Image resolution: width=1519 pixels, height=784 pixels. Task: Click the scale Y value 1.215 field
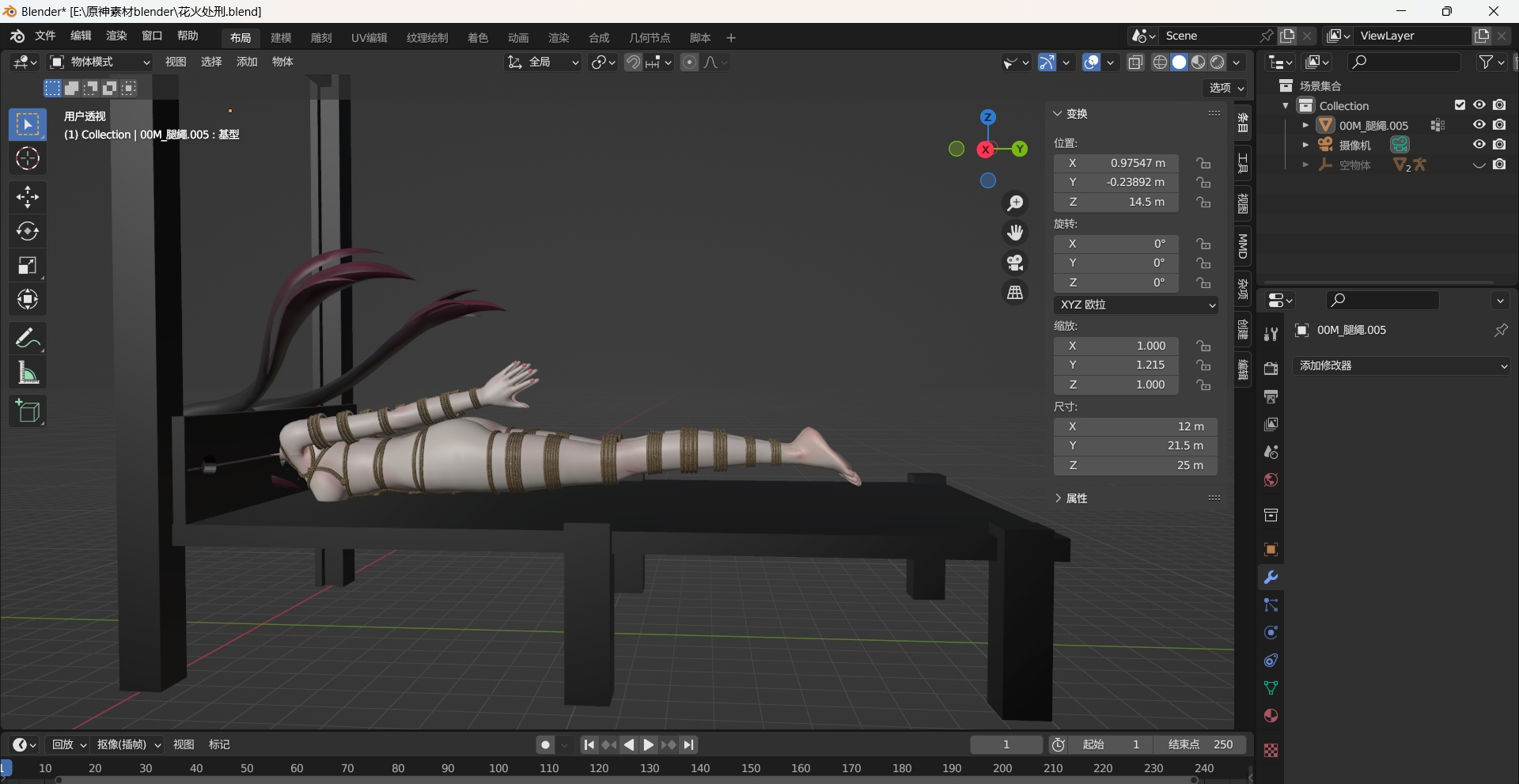pyautogui.click(x=1116, y=365)
